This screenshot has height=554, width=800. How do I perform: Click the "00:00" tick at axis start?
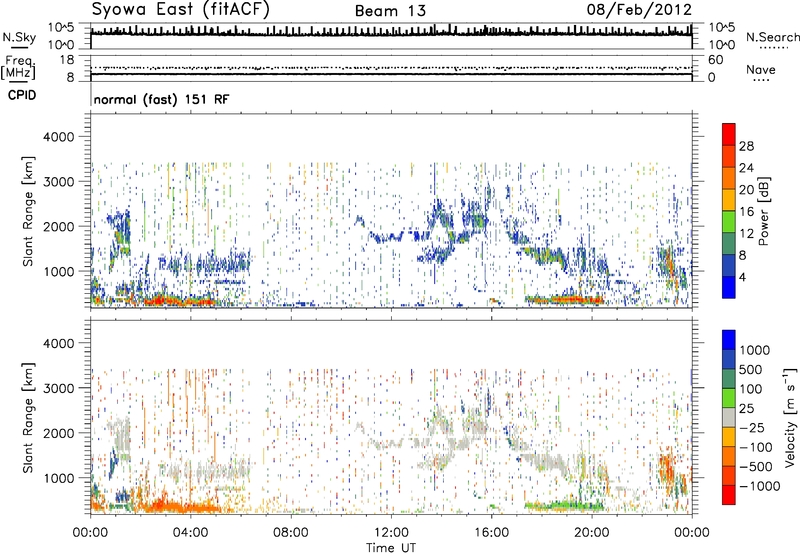click(x=90, y=533)
